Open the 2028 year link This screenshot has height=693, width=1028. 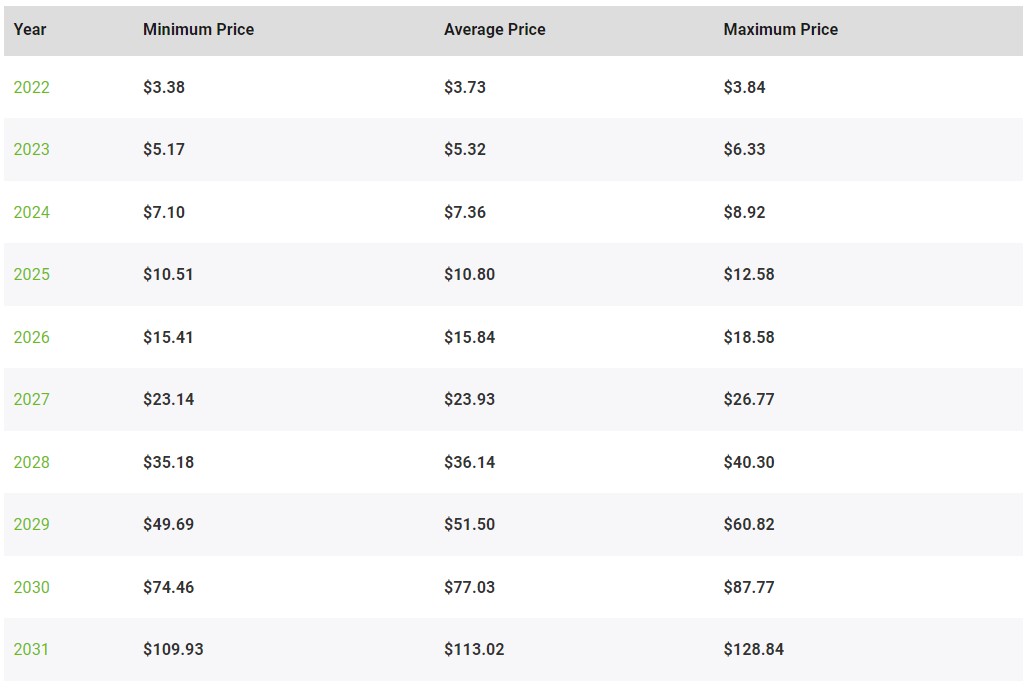pyautogui.click(x=31, y=462)
